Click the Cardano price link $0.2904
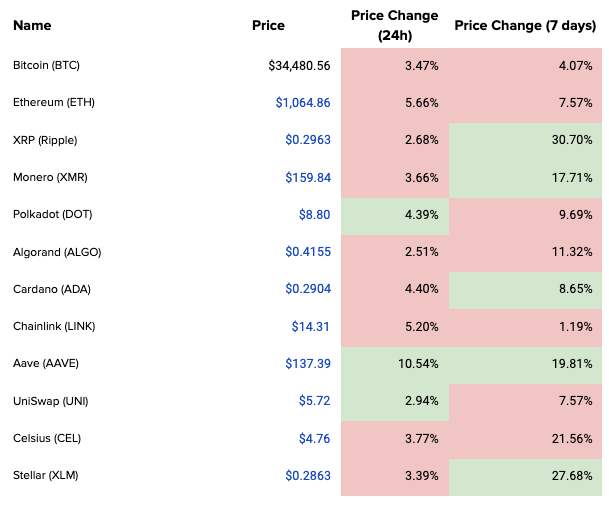 308,289
